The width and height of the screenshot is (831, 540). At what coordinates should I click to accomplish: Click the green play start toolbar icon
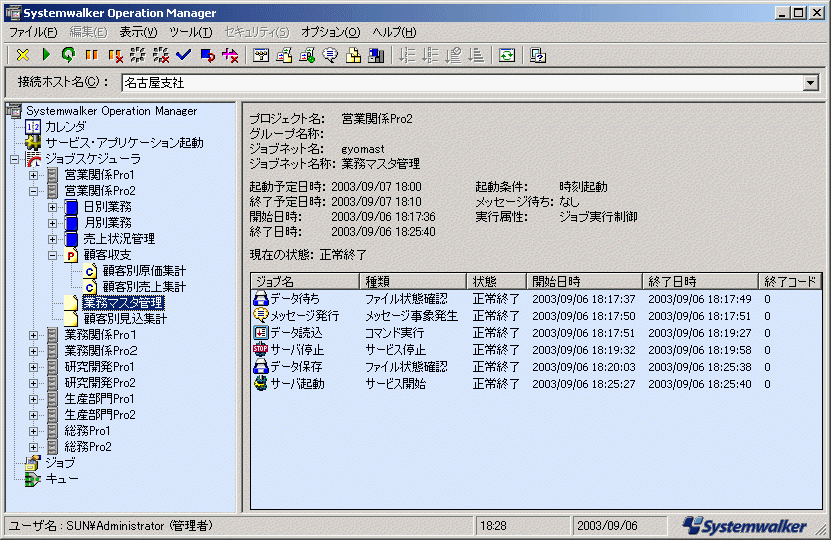coord(46,55)
